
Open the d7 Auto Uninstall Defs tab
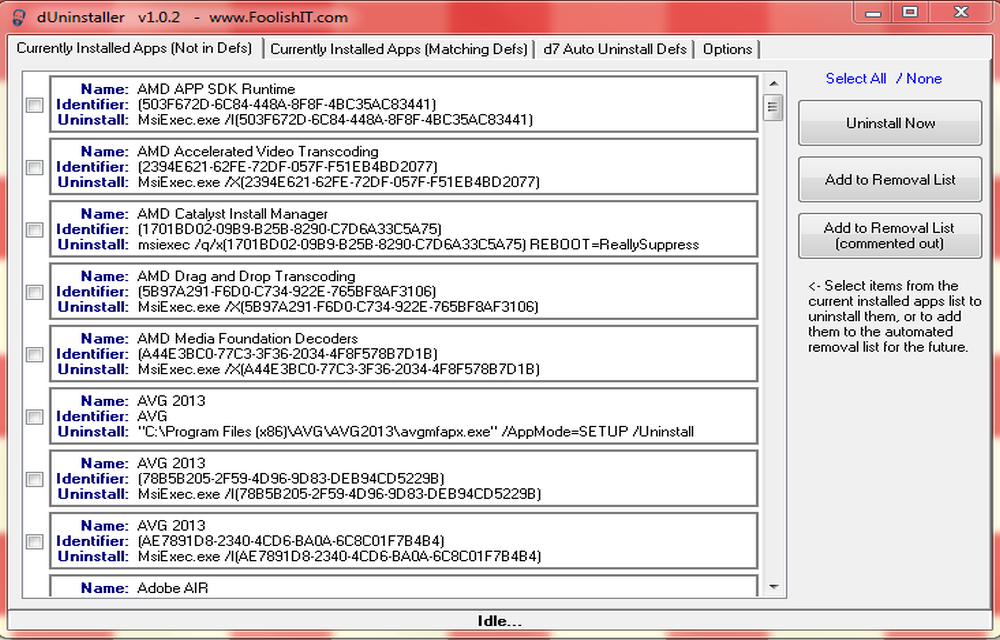(615, 49)
